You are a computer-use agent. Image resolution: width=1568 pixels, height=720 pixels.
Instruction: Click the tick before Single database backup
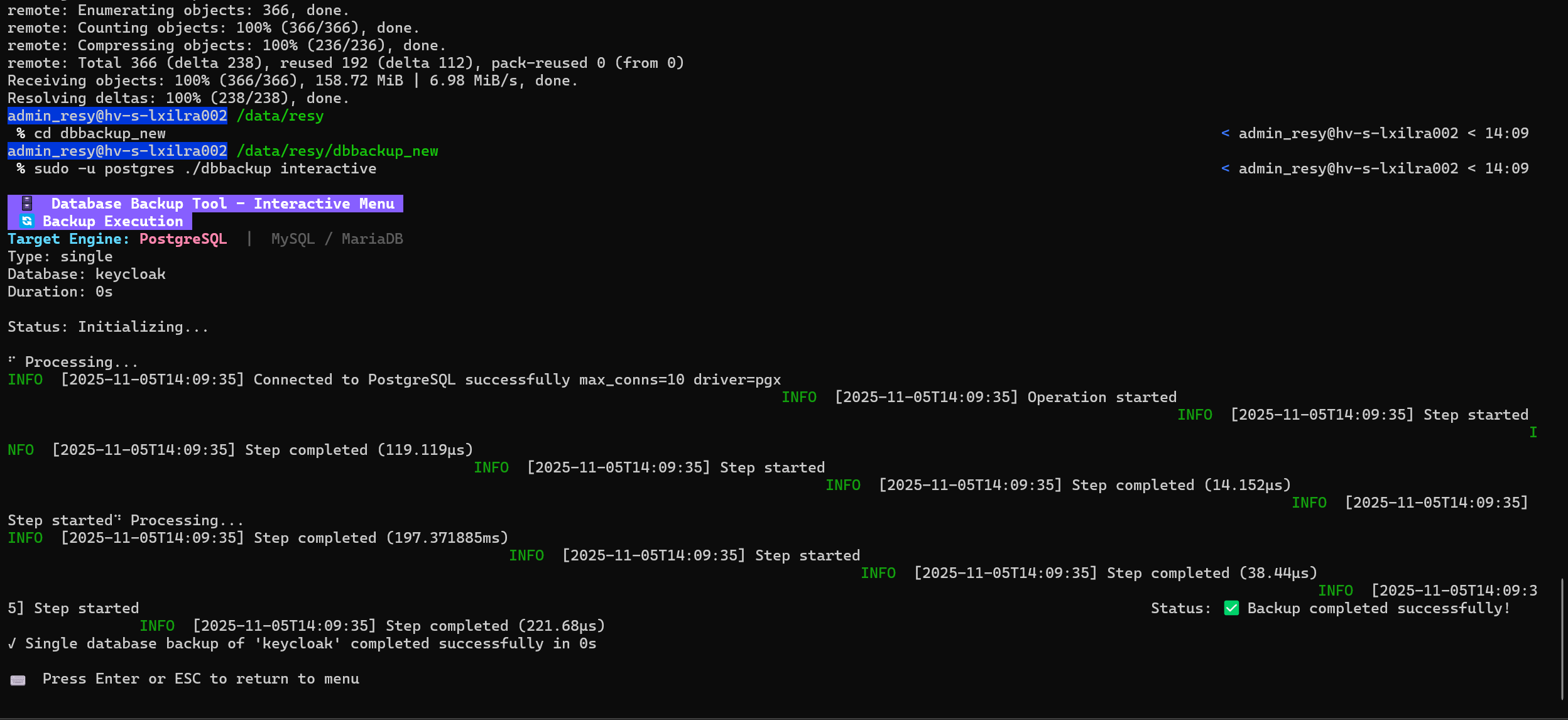[12, 643]
